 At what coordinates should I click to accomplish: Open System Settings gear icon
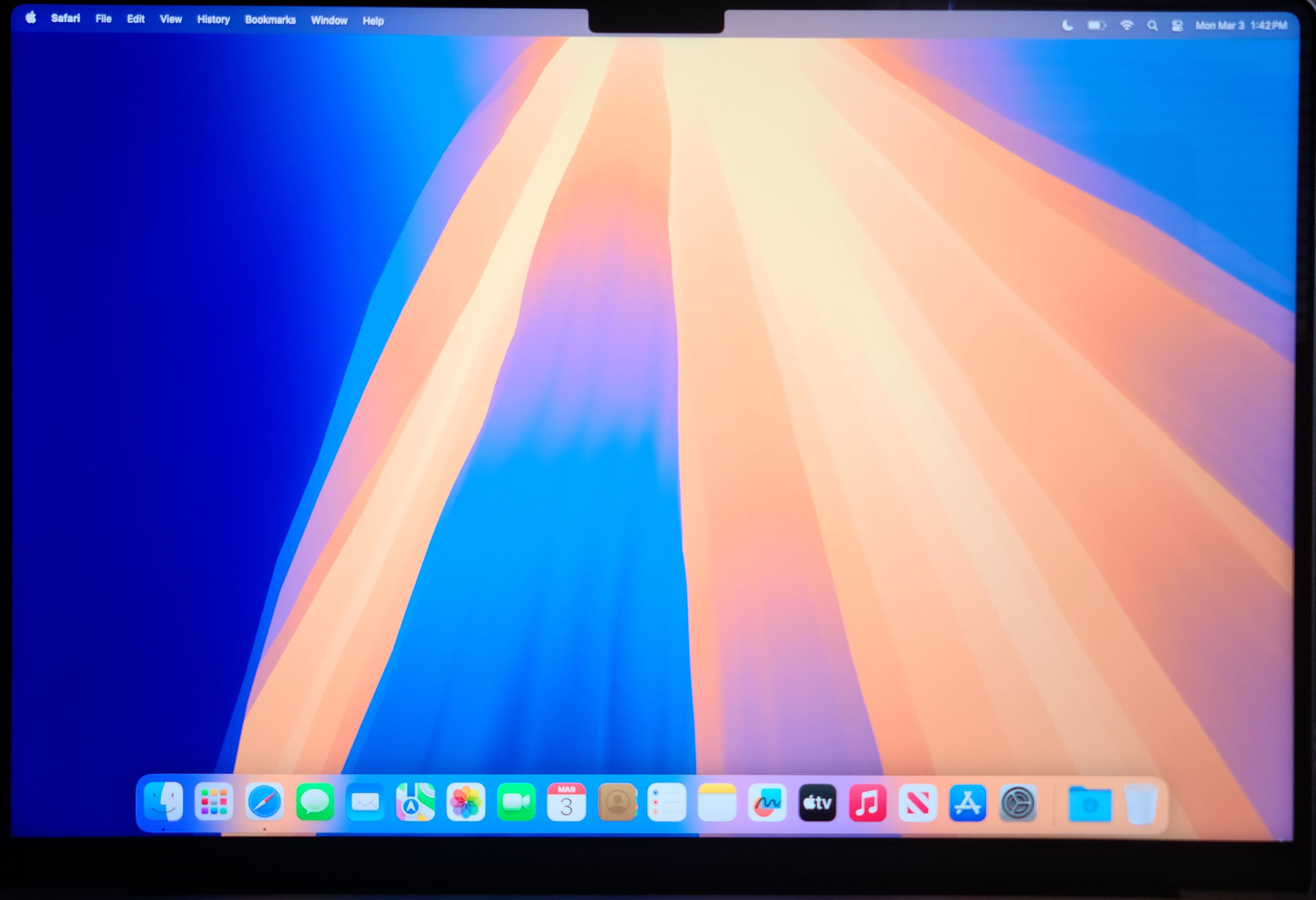[1017, 803]
